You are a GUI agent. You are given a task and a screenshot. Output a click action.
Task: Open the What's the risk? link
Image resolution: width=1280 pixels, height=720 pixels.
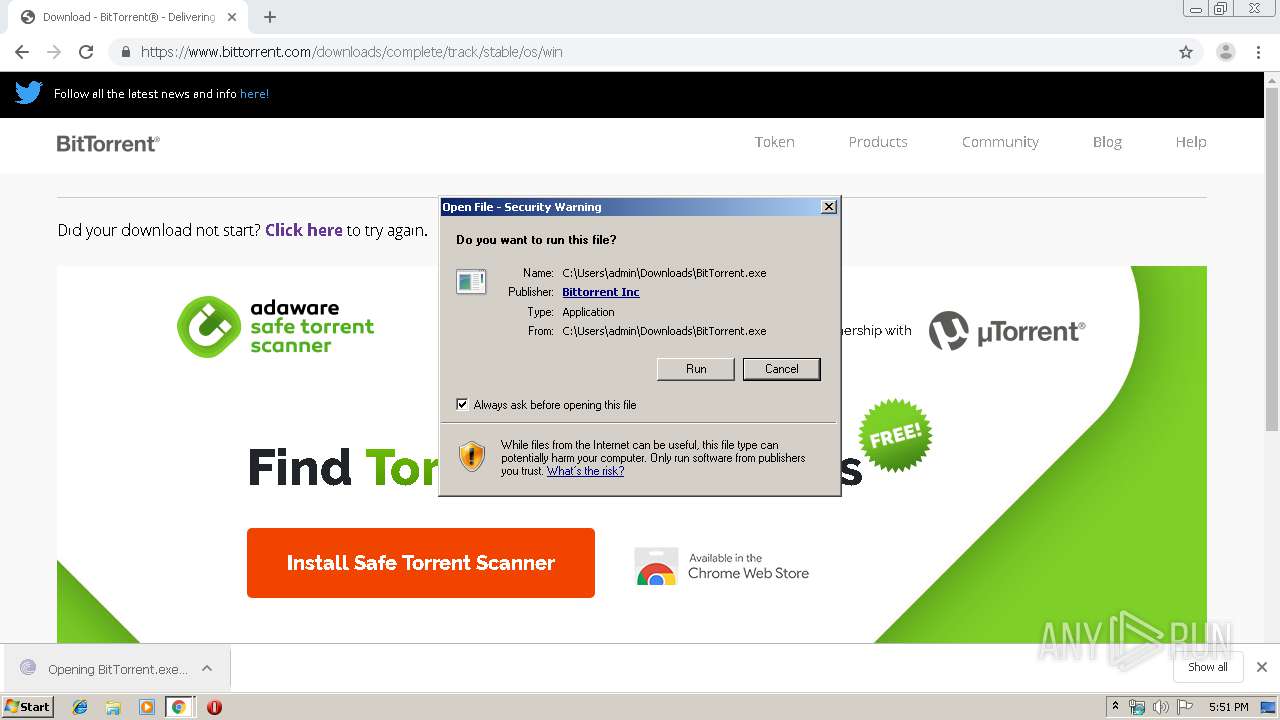pos(585,471)
